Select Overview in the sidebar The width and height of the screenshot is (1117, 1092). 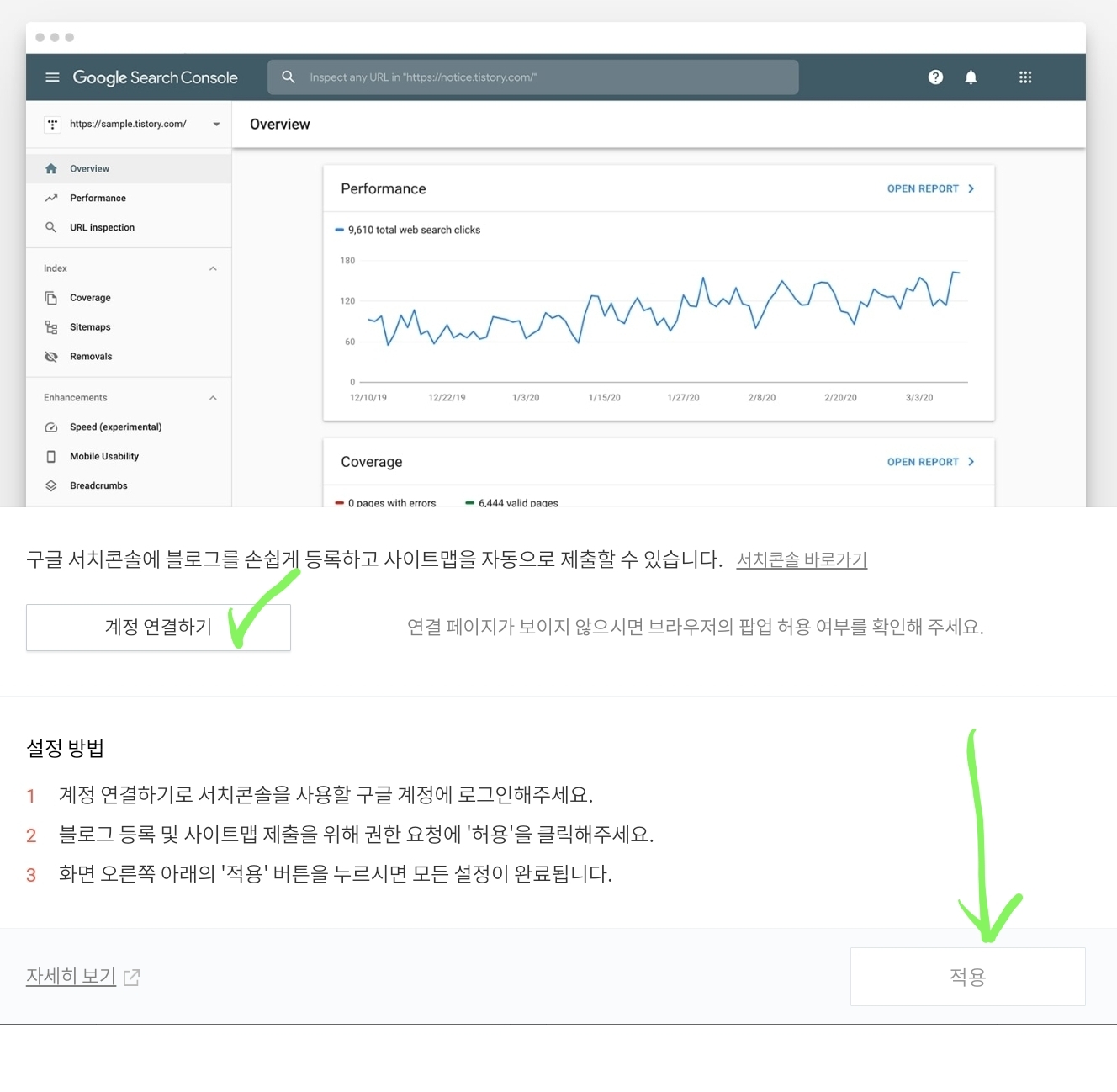[x=129, y=168]
